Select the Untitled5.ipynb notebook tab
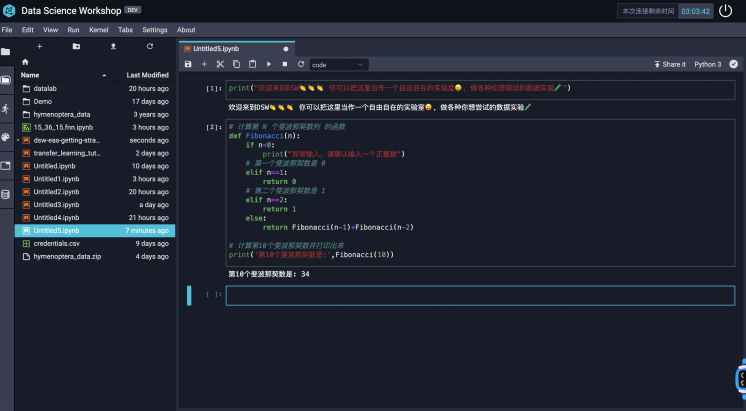Viewport: 746px width, 411px height. pyautogui.click(x=237, y=49)
